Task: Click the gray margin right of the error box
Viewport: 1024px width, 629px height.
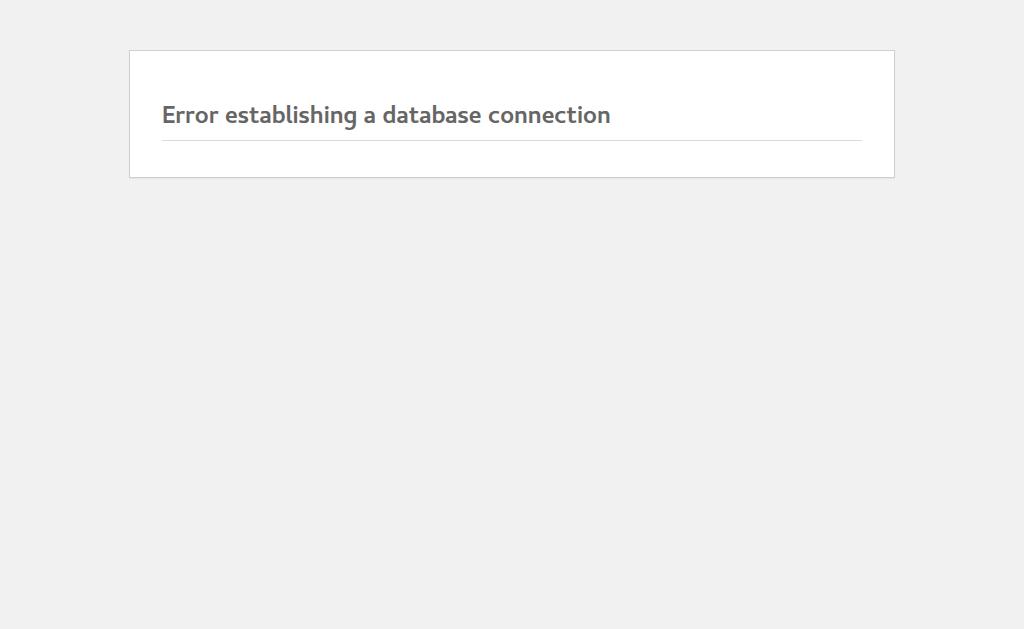Action: pos(958,114)
